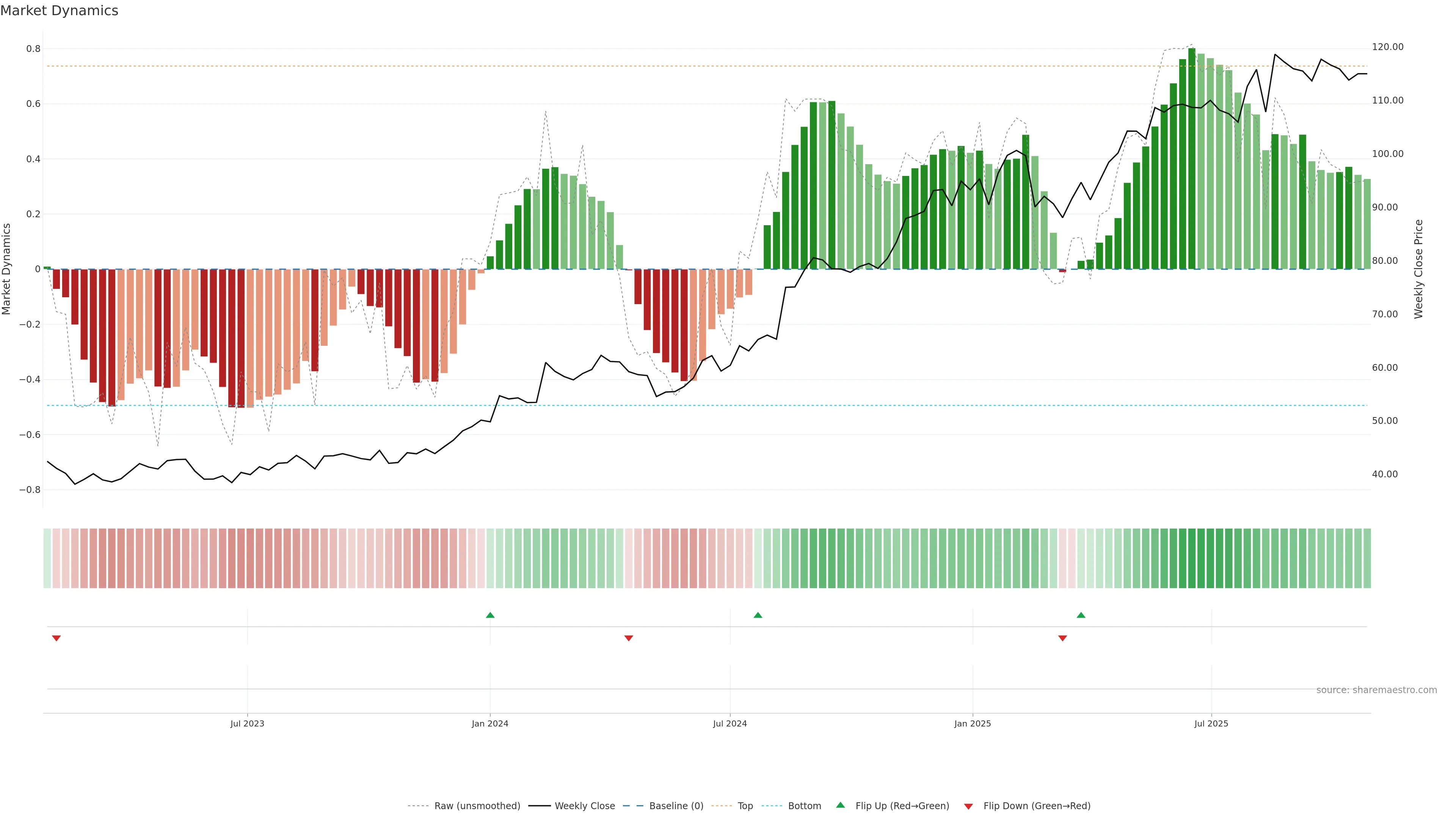The height and width of the screenshot is (819, 1456).
Task: Toggle Weekly Close legend entry
Action: pyautogui.click(x=584, y=806)
